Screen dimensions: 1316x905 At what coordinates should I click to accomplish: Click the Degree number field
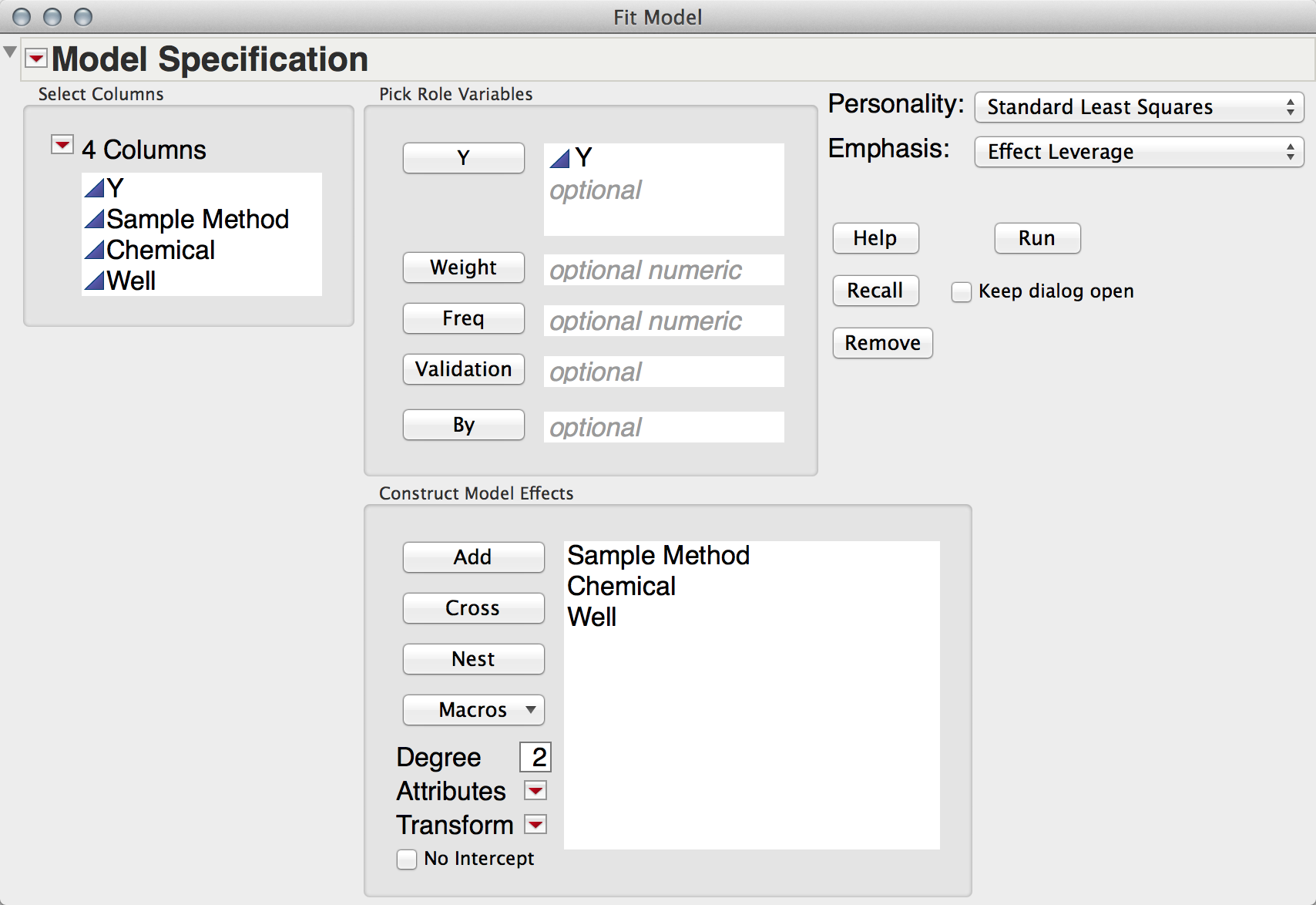click(x=536, y=757)
